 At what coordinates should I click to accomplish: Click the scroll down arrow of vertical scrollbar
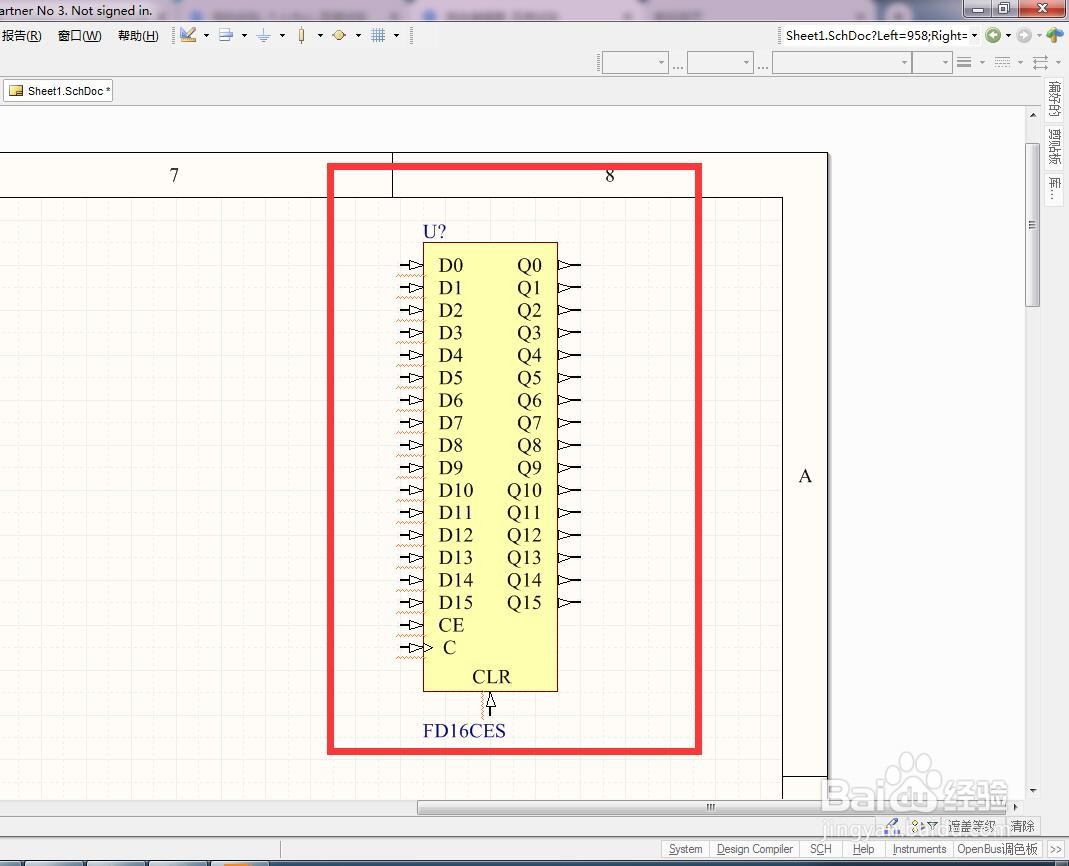coord(1033,790)
